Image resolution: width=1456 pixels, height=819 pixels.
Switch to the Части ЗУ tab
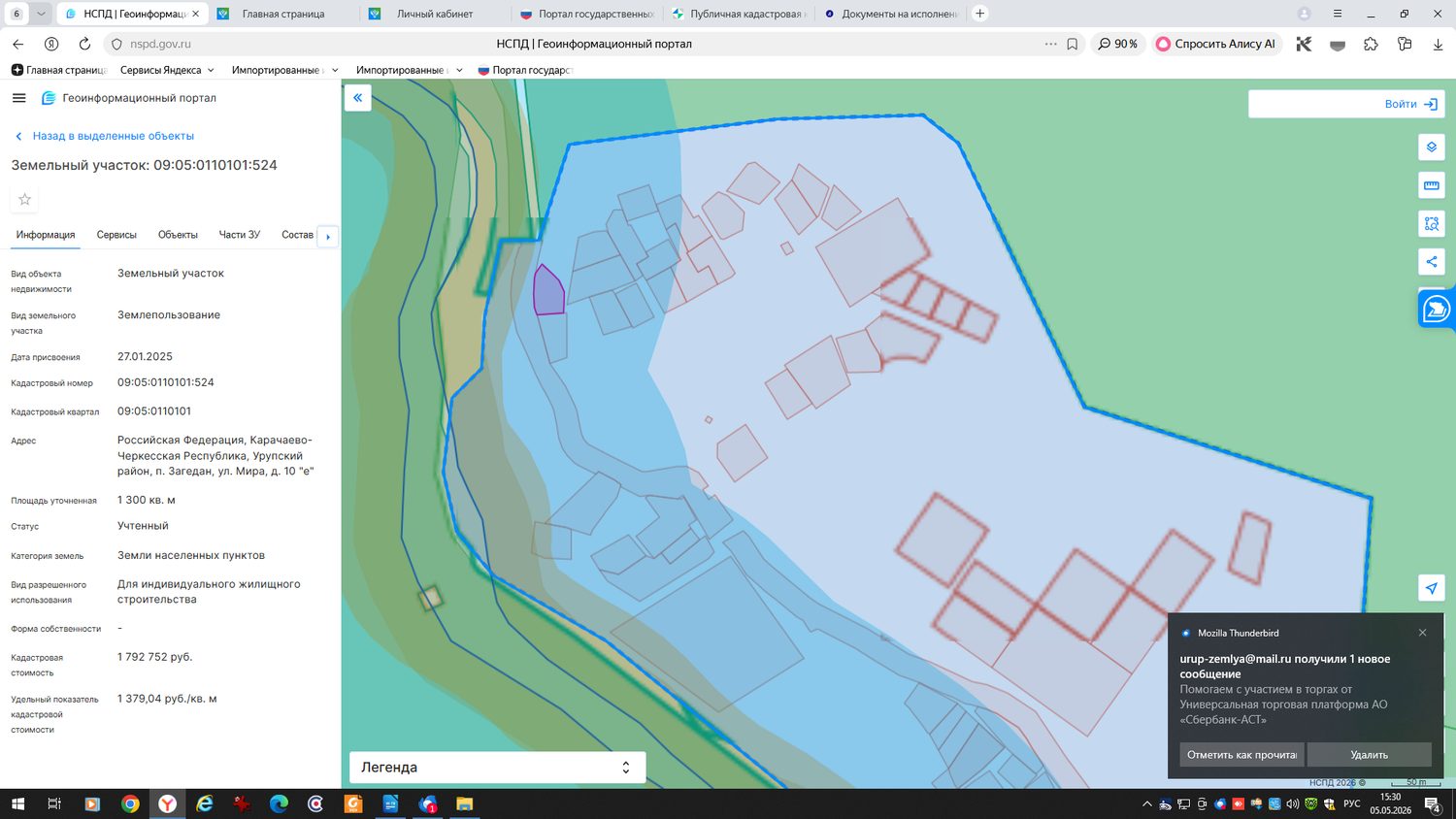pyautogui.click(x=240, y=235)
